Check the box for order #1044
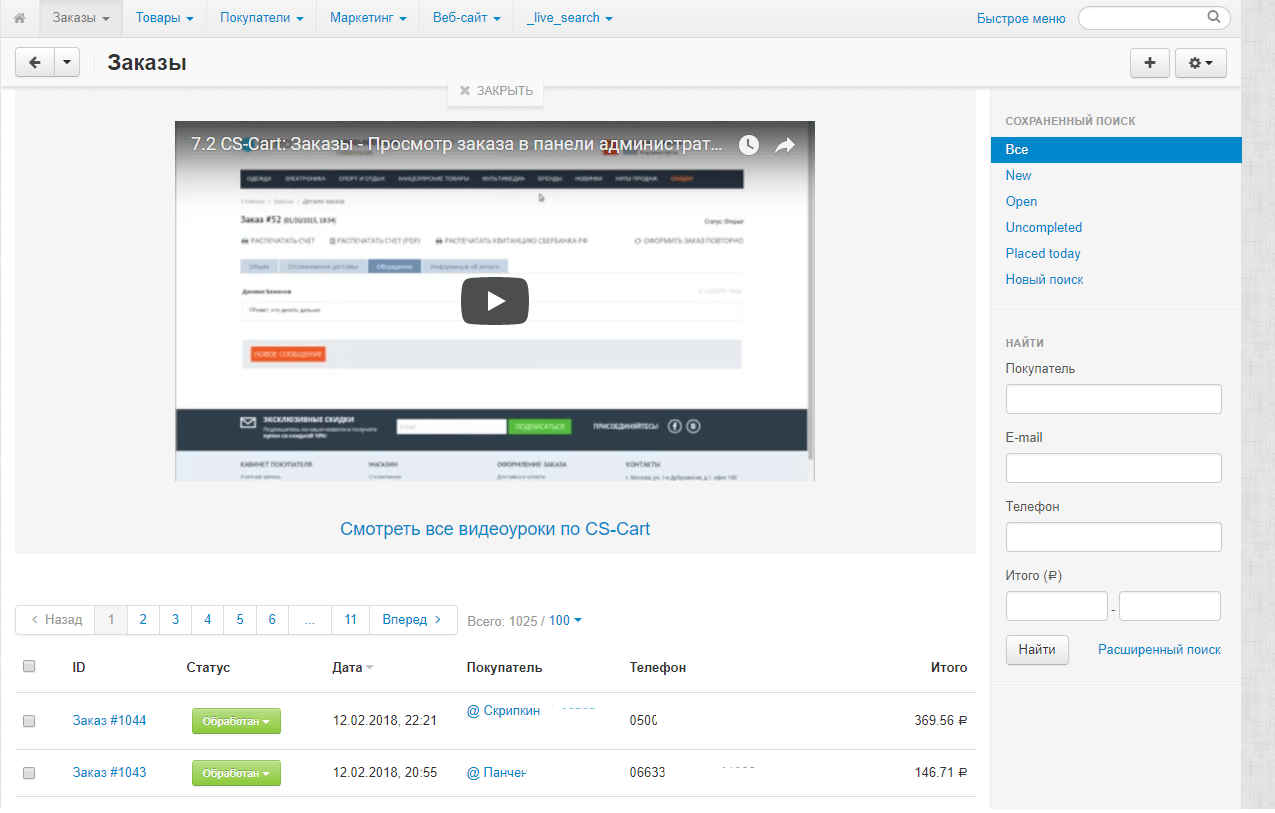Image resolution: width=1275 pixels, height=813 pixels. (29, 721)
